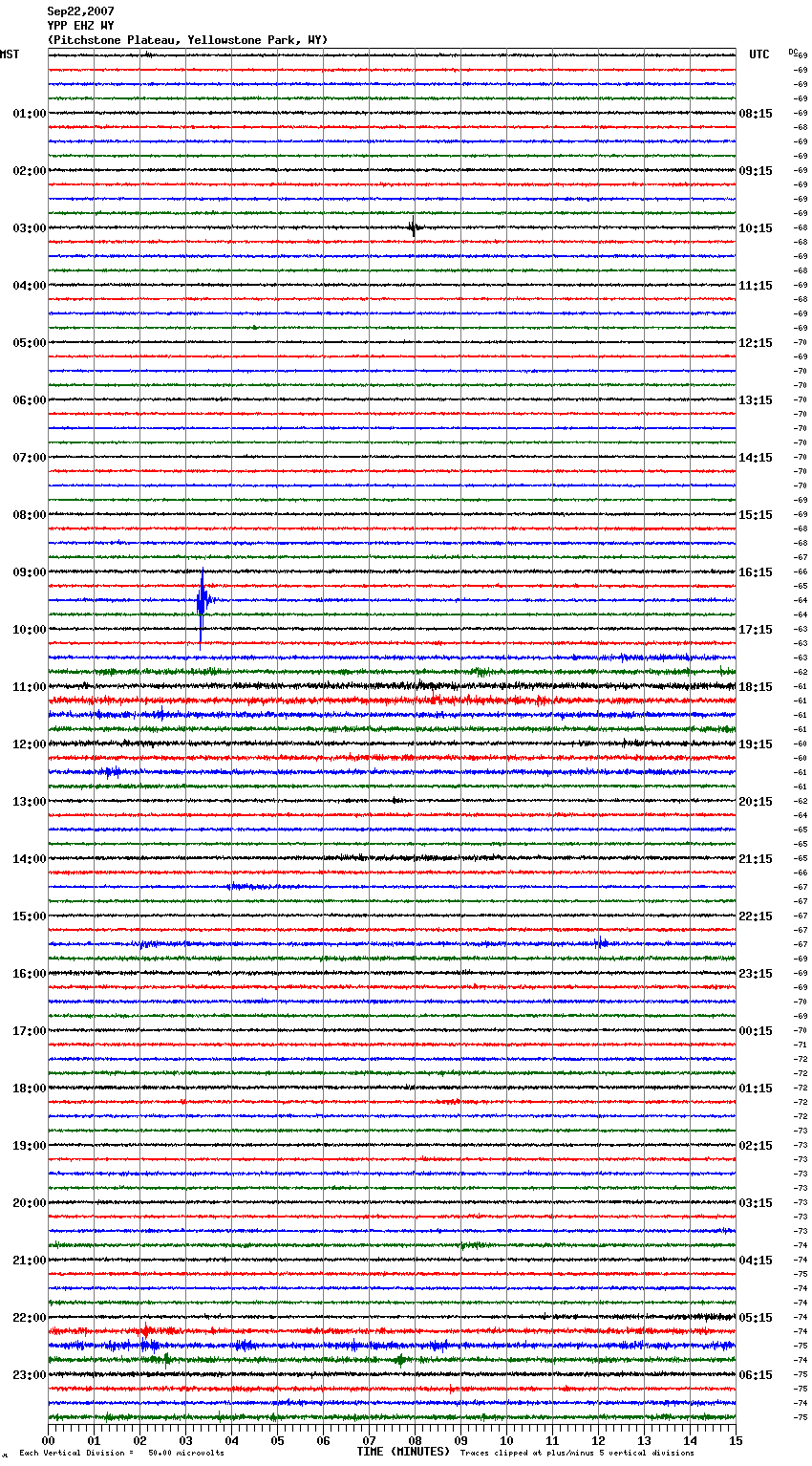Click the 04:15 UTC time label
This screenshot has height=1466, width=812.
click(756, 1261)
